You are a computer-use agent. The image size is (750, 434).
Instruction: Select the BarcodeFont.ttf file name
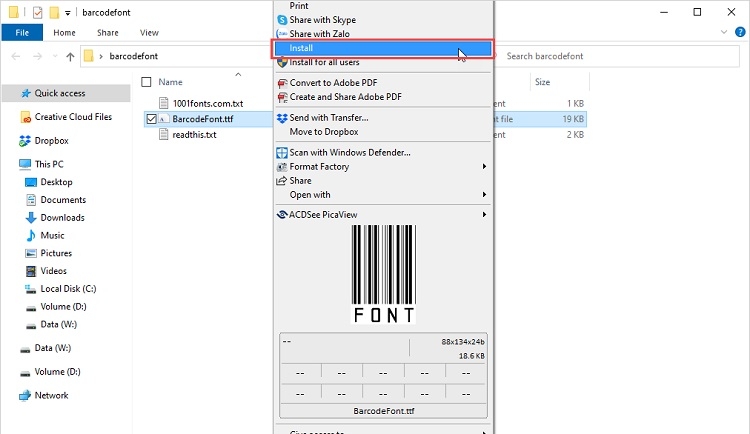203,119
